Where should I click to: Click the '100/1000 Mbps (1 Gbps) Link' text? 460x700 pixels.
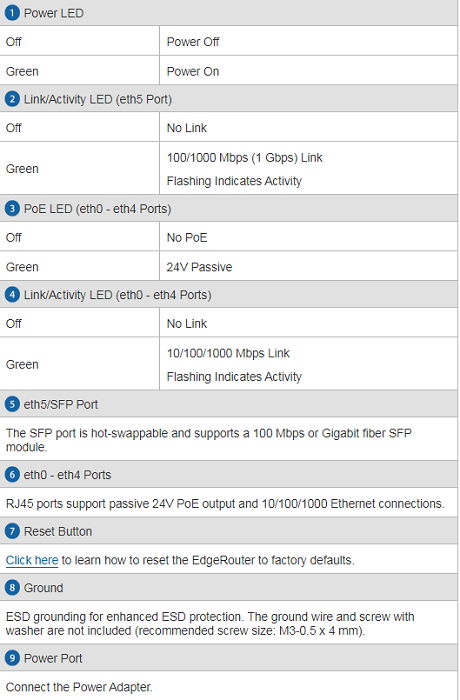click(245, 158)
